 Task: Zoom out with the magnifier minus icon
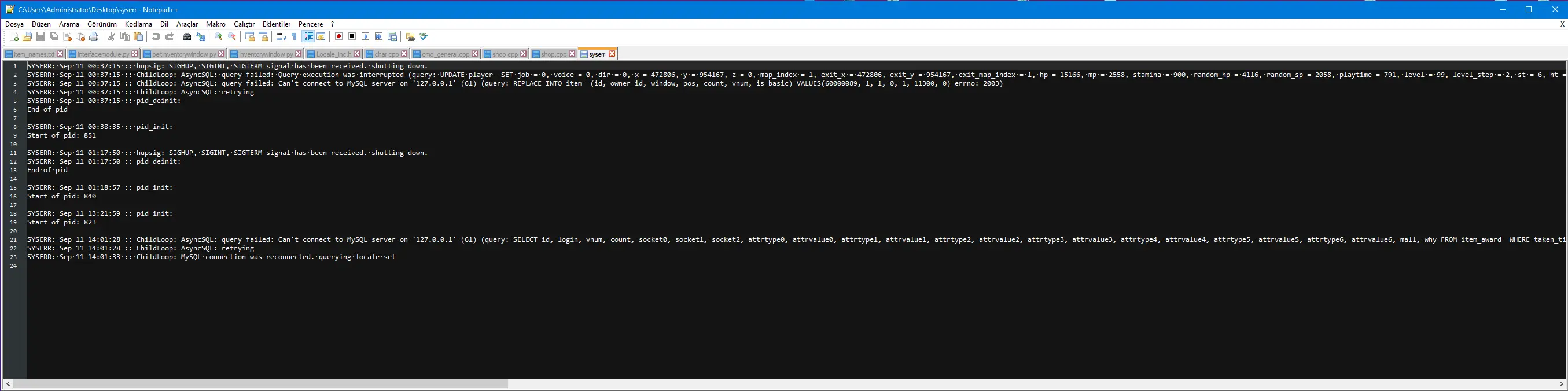[x=232, y=37]
